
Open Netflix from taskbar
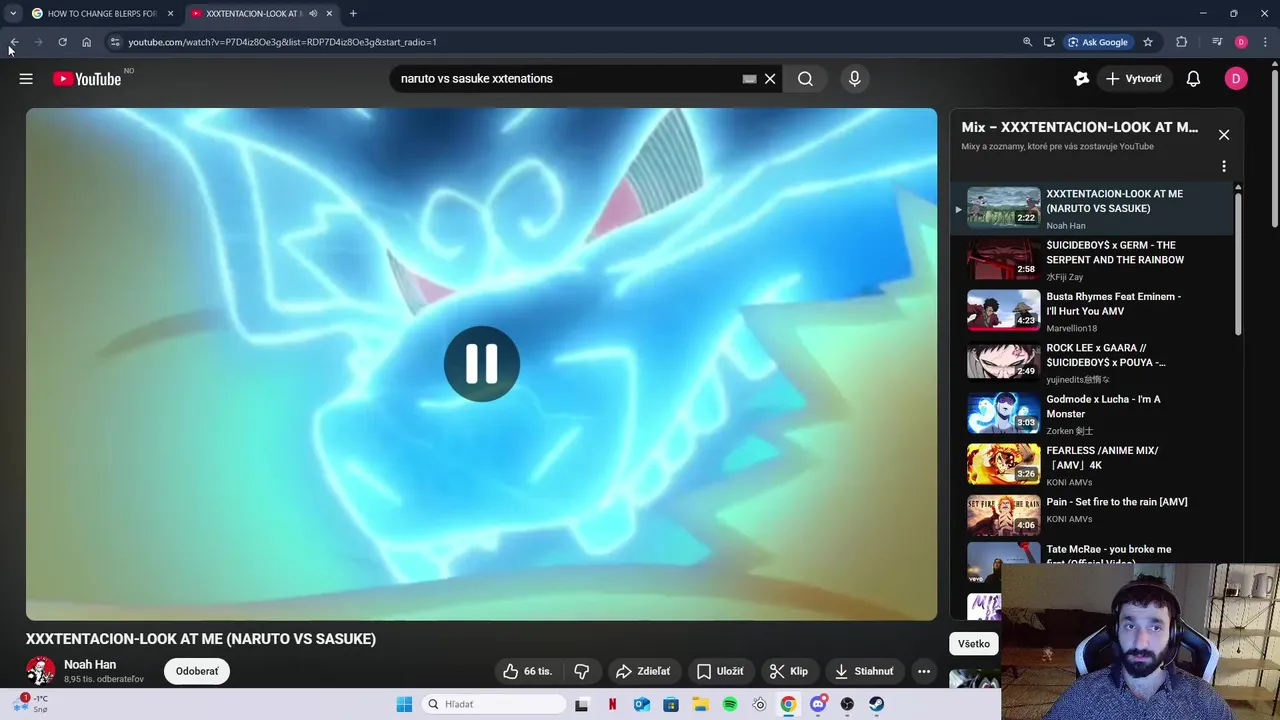coord(612,704)
